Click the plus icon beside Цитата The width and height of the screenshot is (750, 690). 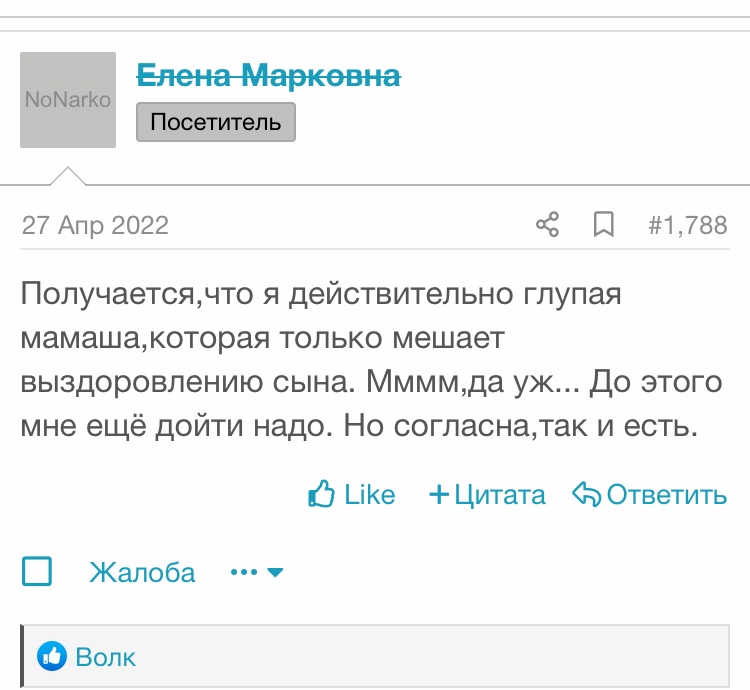pyautogui.click(x=438, y=494)
